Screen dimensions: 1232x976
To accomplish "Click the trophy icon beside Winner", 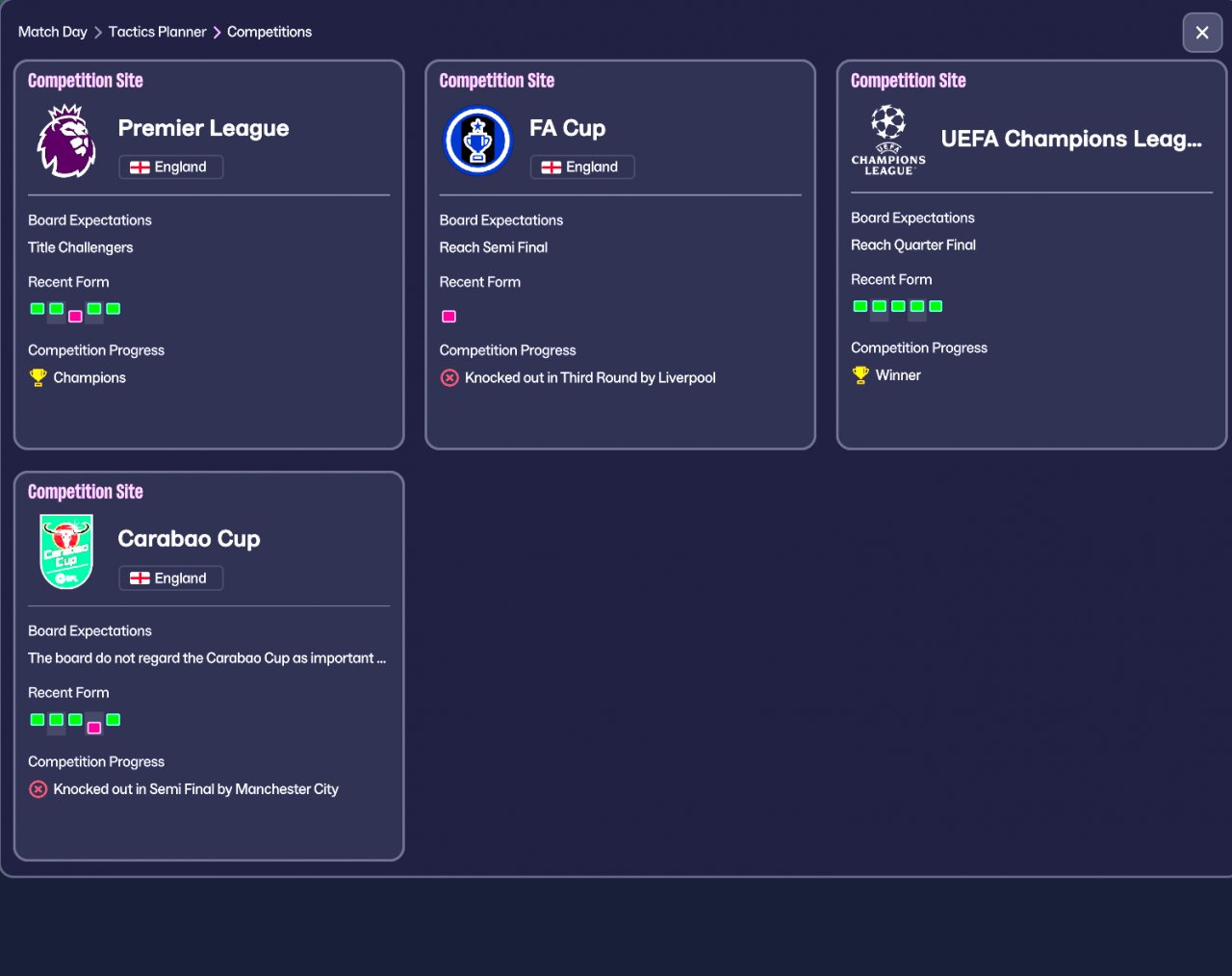I will (x=860, y=374).
